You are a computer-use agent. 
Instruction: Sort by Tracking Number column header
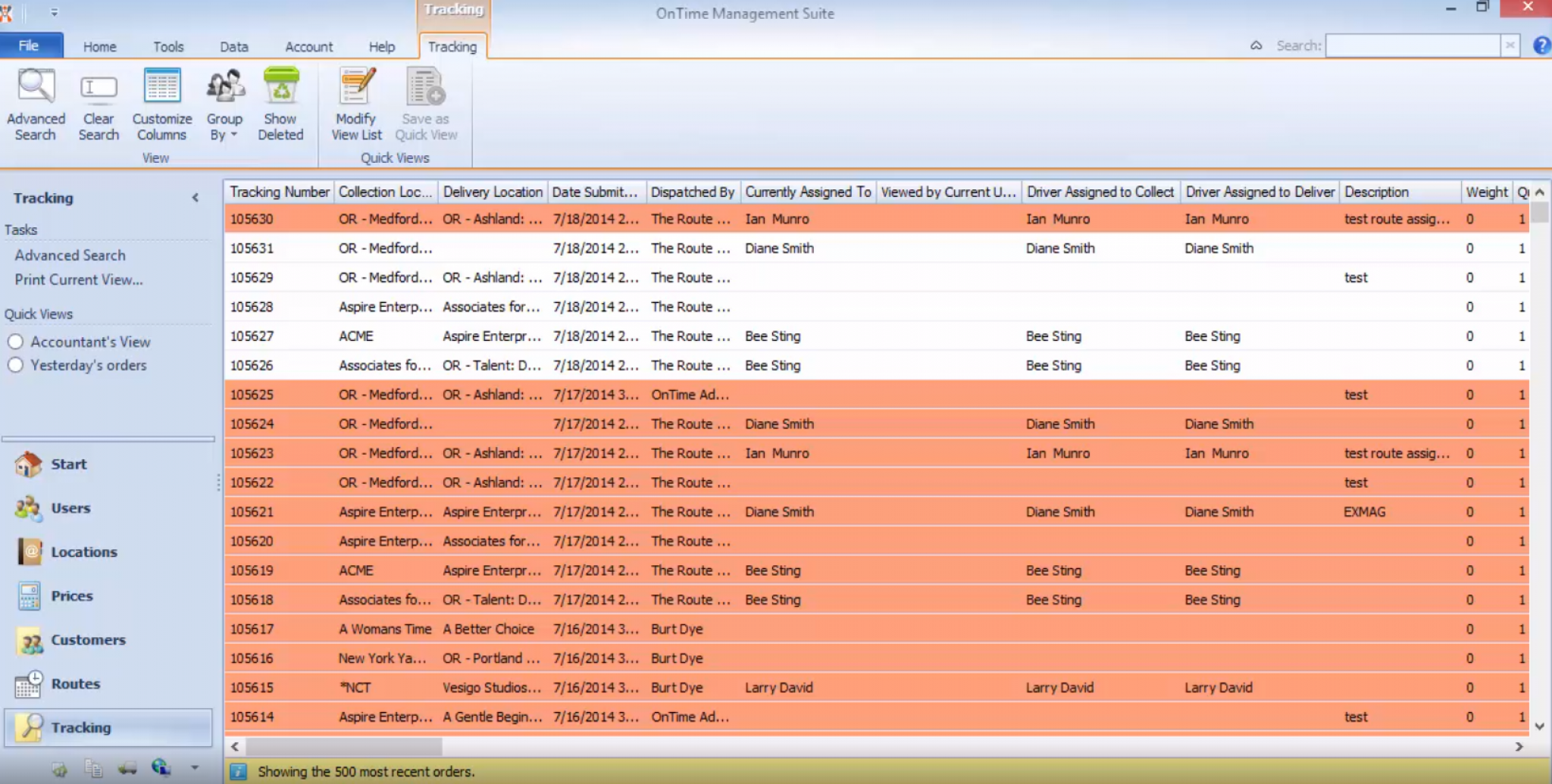279,192
